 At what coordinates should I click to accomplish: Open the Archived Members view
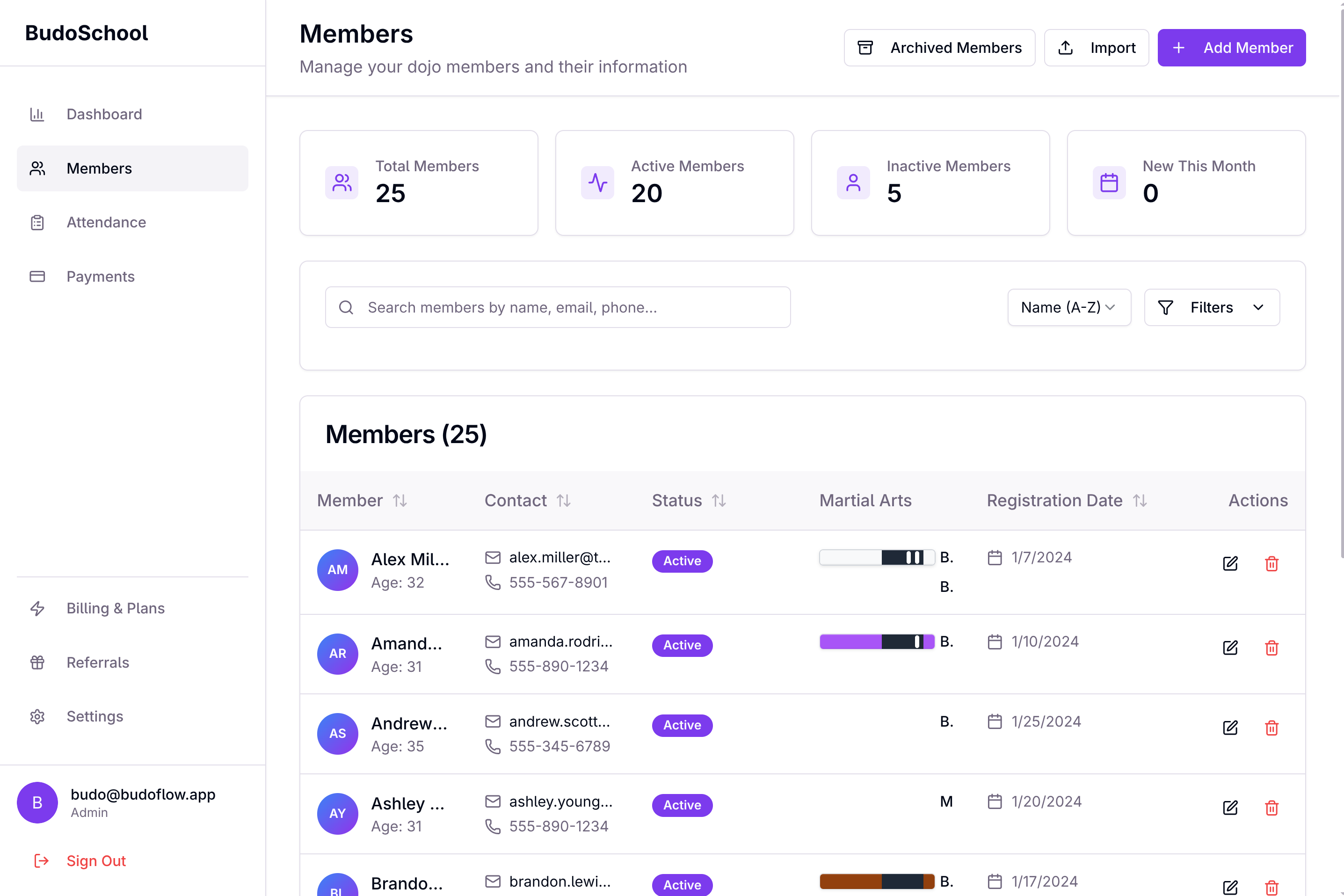[x=939, y=47]
